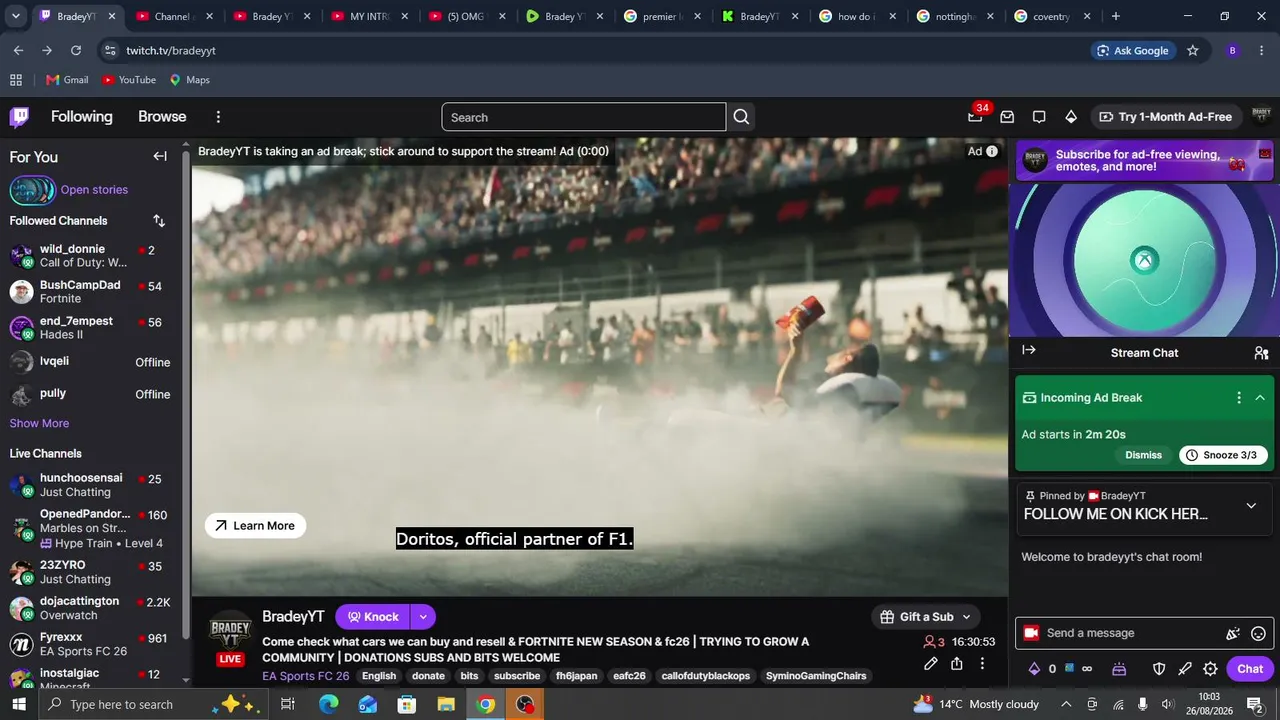Viewport: 1280px width, 720px height.
Task: Open File Explorer from taskbar
Action: click(x=446, y=705)
